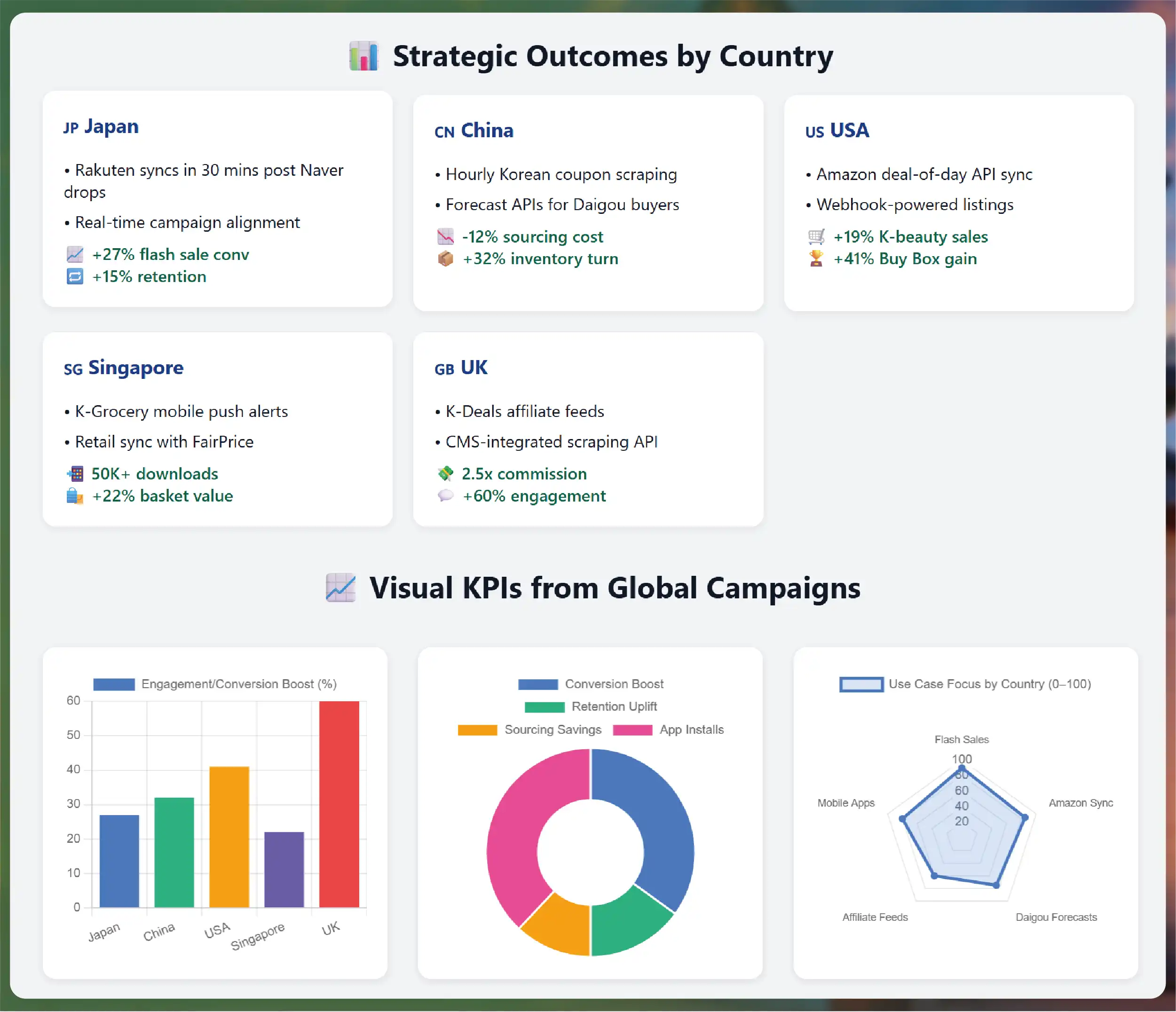Click the red UK bar in bar chart
Image resolution: width=1176 pixels, height=1012 pixels.
[x=339, y=806]
